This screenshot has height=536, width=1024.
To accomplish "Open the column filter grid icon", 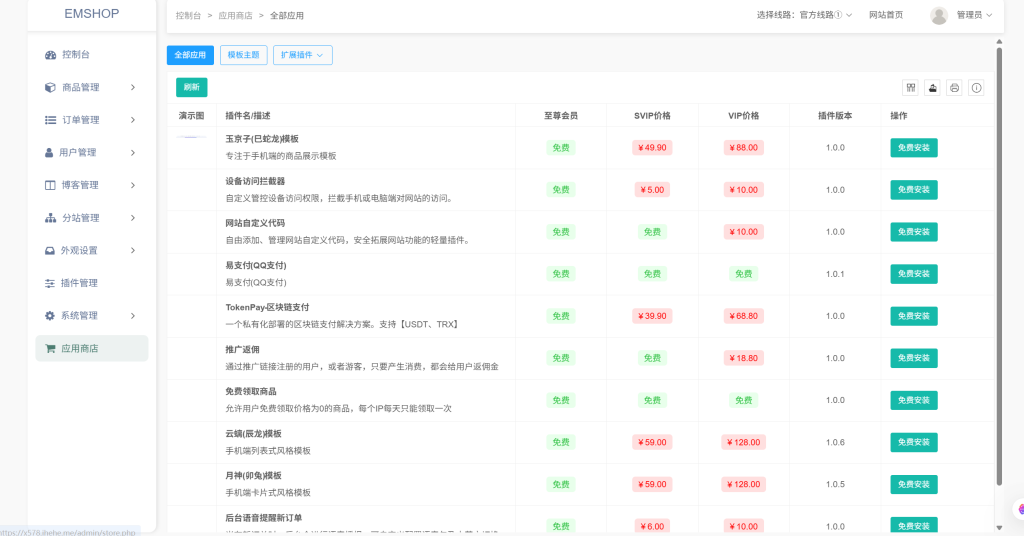I will point(911,87).
